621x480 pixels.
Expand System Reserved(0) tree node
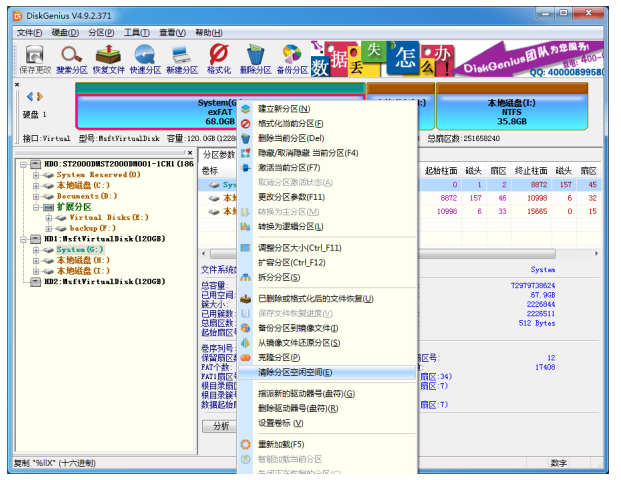[x=36, y=175]
